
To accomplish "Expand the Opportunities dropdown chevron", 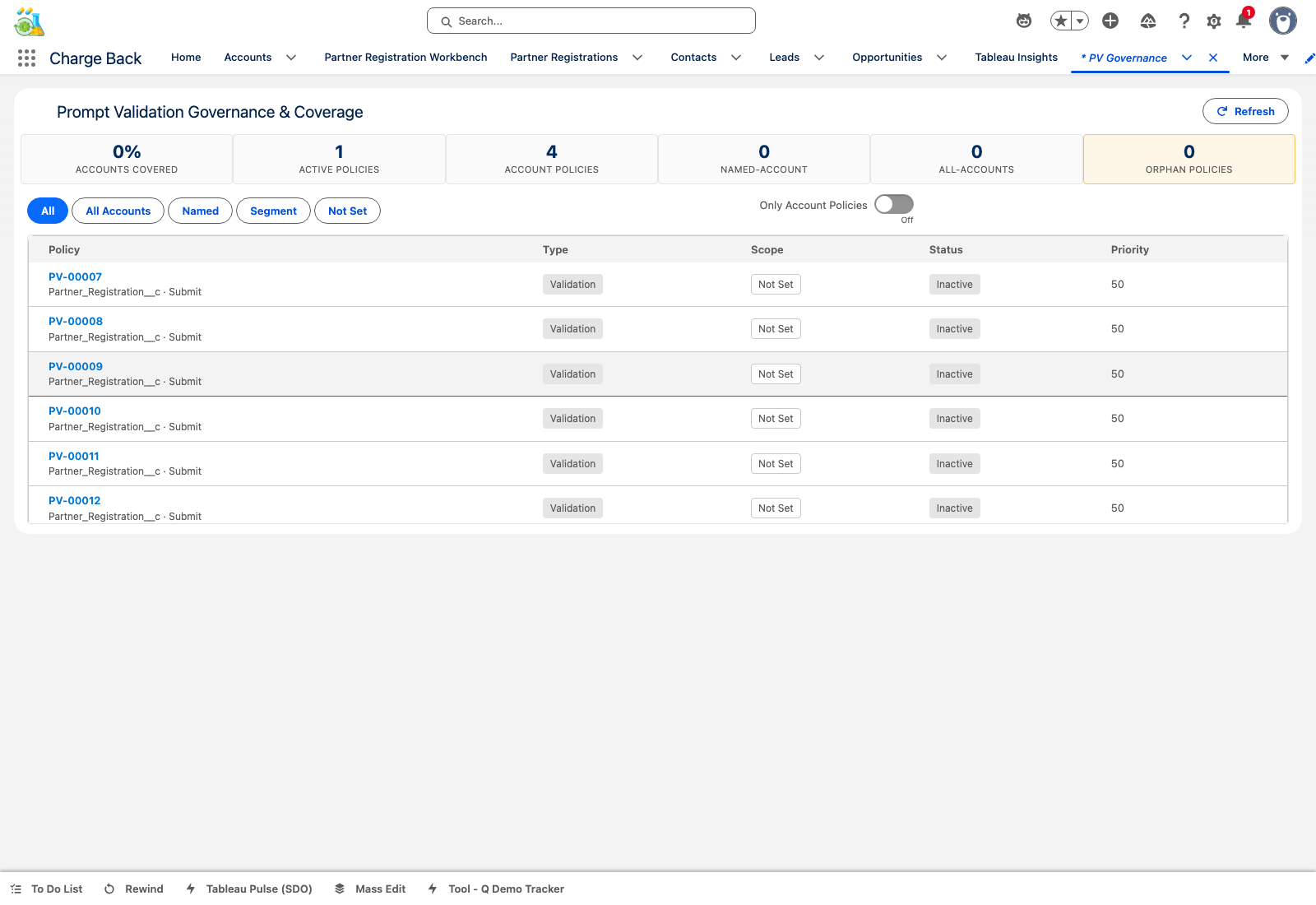I will (x=942, y=58).
